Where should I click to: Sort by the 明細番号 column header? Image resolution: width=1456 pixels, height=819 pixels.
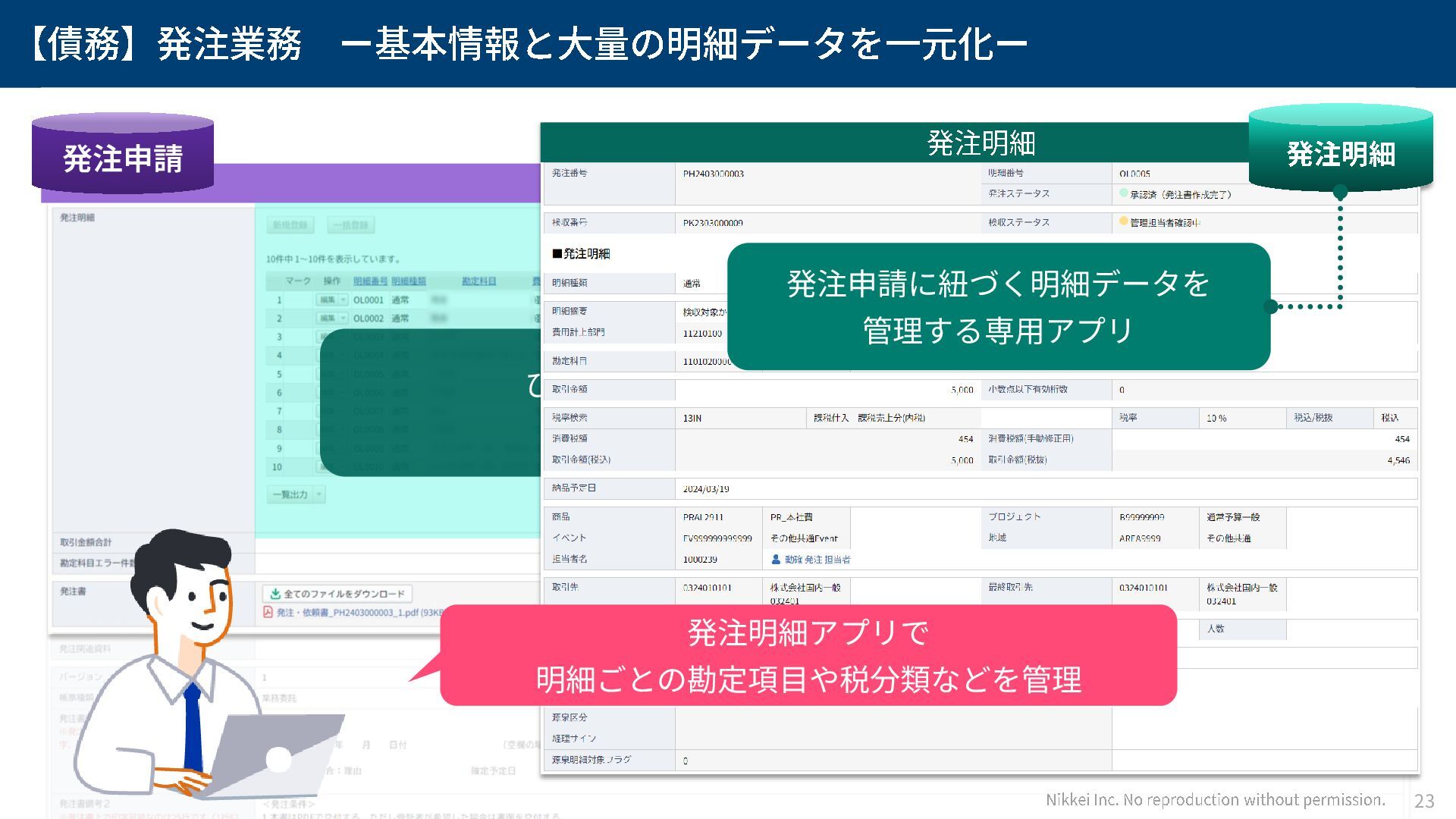click(x=370, y=281)
